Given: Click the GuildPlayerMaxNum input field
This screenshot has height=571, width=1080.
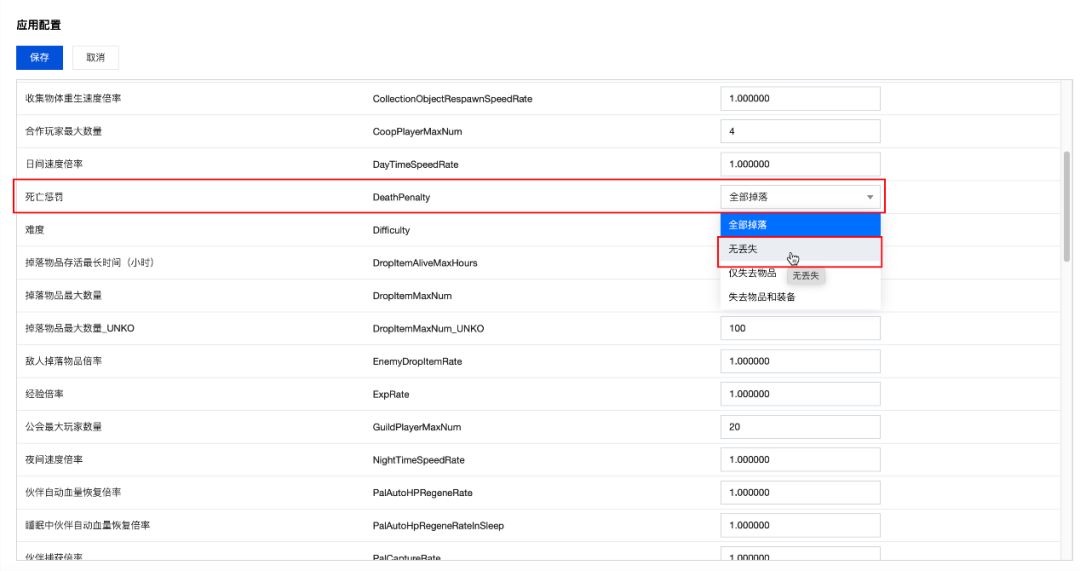Looking at the screenshot, I should 799,427.
